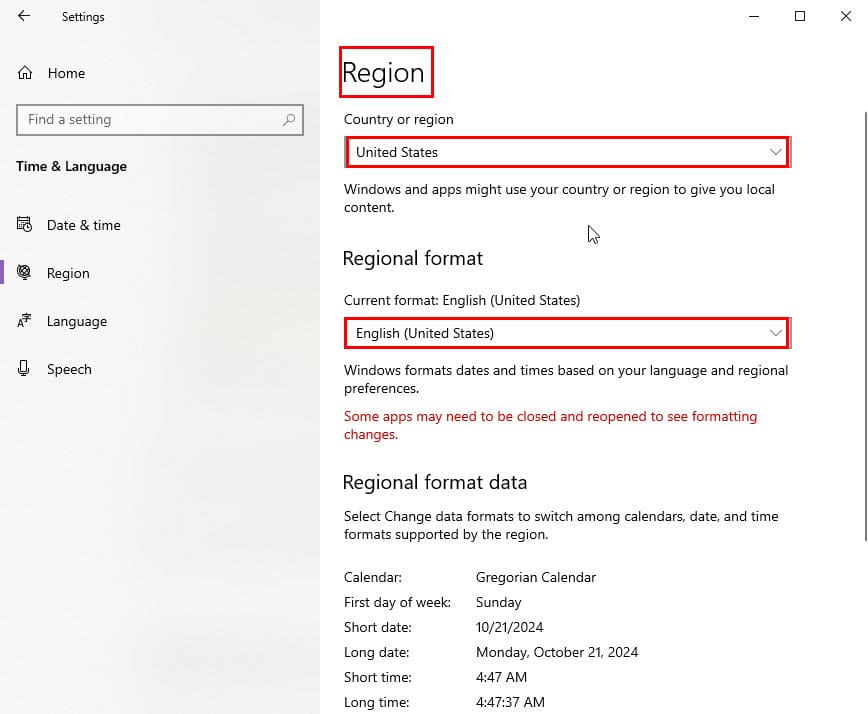Click the First day of week: label
This screenshot has height=714, width=868.
tap(397, 602)
